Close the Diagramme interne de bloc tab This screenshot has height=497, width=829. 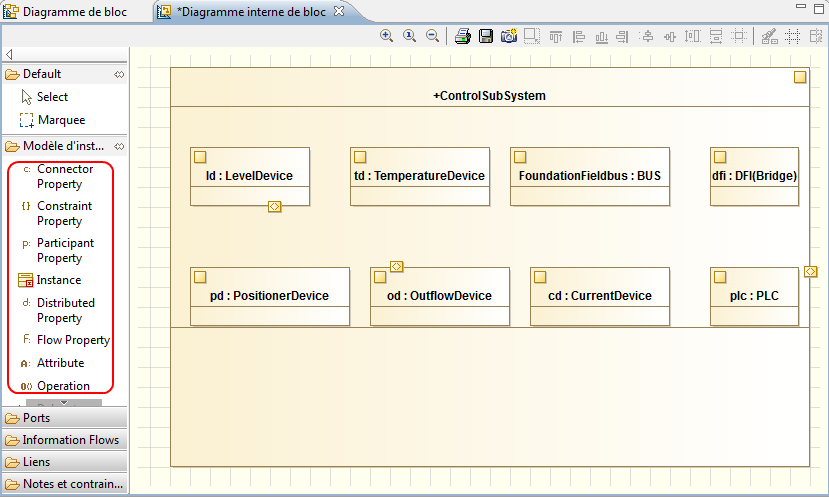tap(339, 11)
